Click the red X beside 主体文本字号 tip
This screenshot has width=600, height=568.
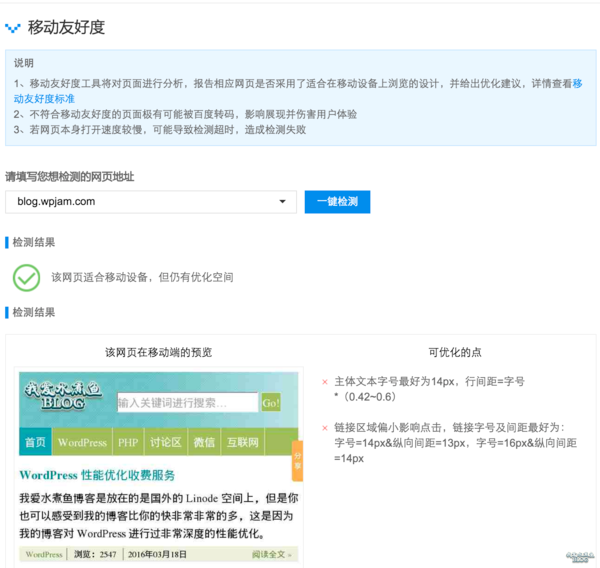point(324,381)
